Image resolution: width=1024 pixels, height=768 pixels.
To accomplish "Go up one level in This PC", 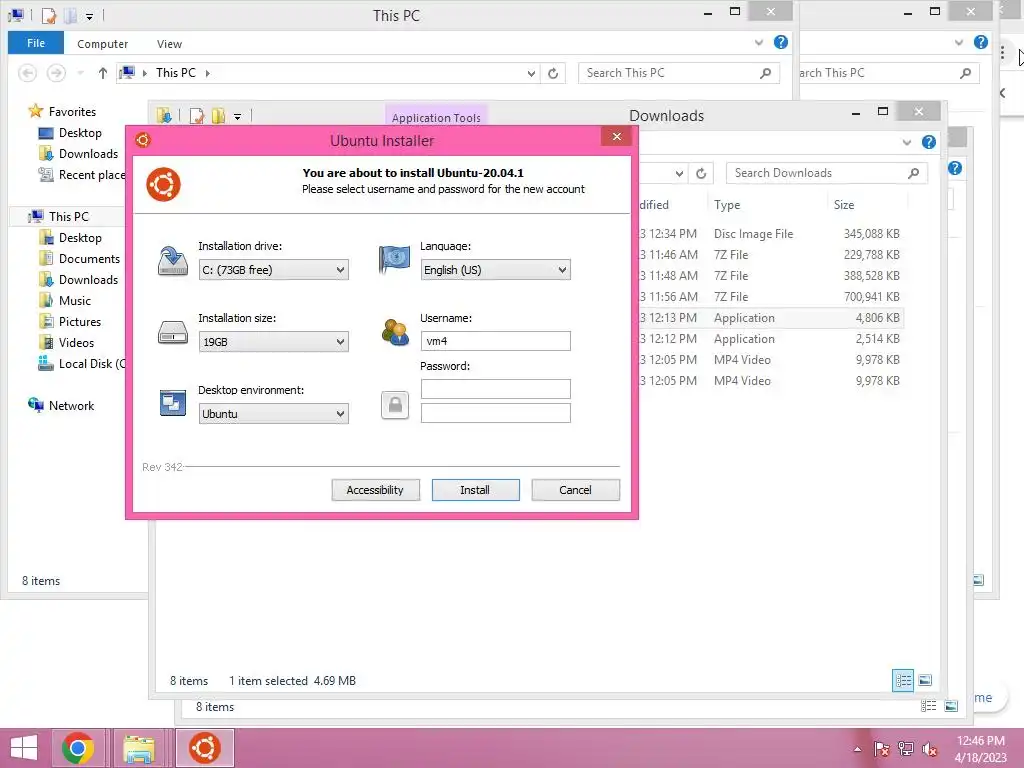I will tap(103, 73).
